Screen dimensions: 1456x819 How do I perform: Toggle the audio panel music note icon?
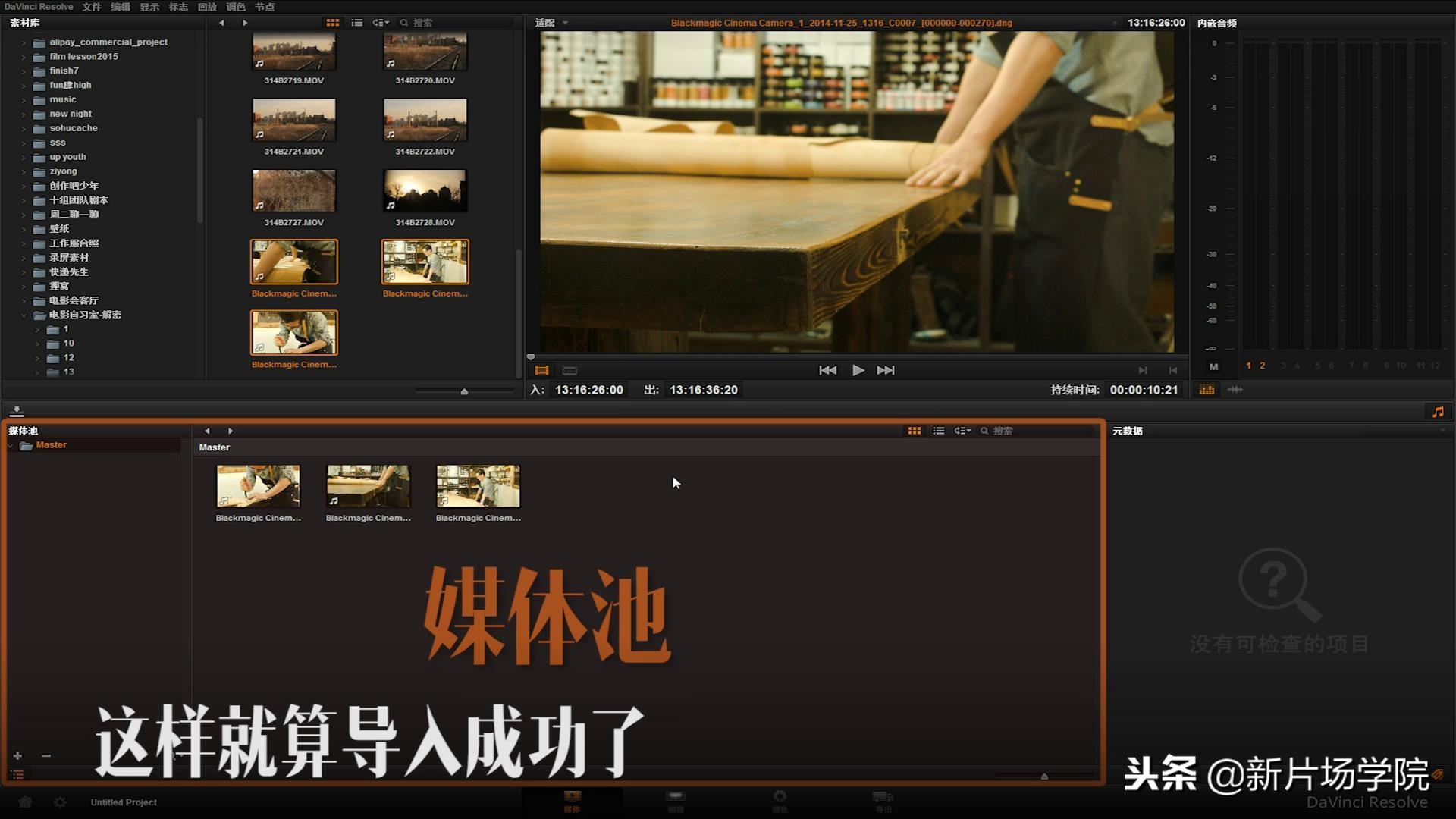coord(1437,412)
